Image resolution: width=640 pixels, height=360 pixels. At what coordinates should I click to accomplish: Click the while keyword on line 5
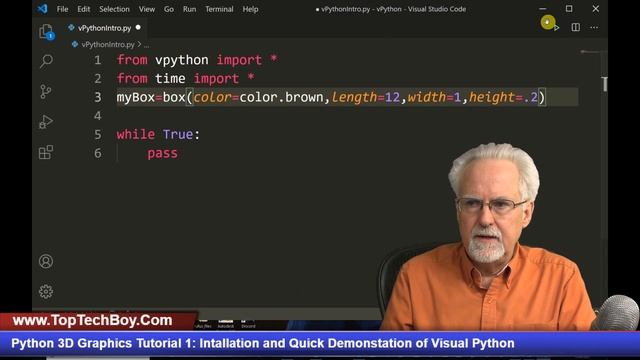(x=136, y=134)
